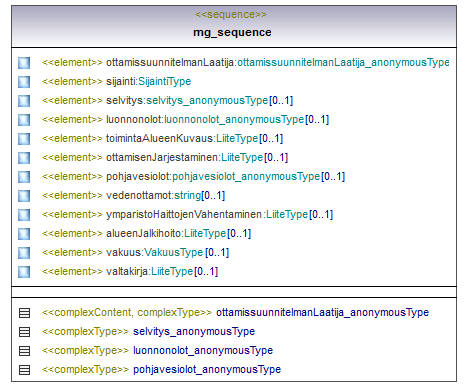Image resolution: width=467 pixels, height=386 pixels.
Task: Click the ottamisenJarjestaminen element entry
Action: tap(153, 157)
